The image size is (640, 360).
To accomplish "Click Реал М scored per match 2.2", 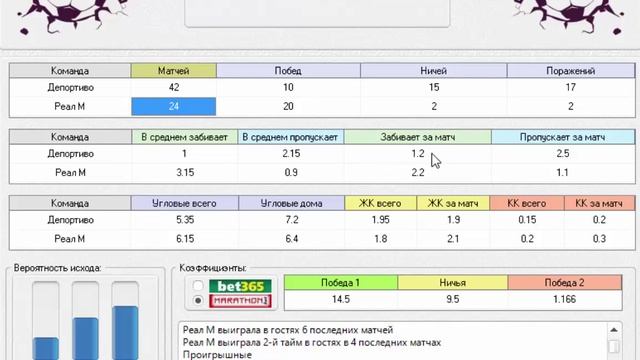I will 418,173.
